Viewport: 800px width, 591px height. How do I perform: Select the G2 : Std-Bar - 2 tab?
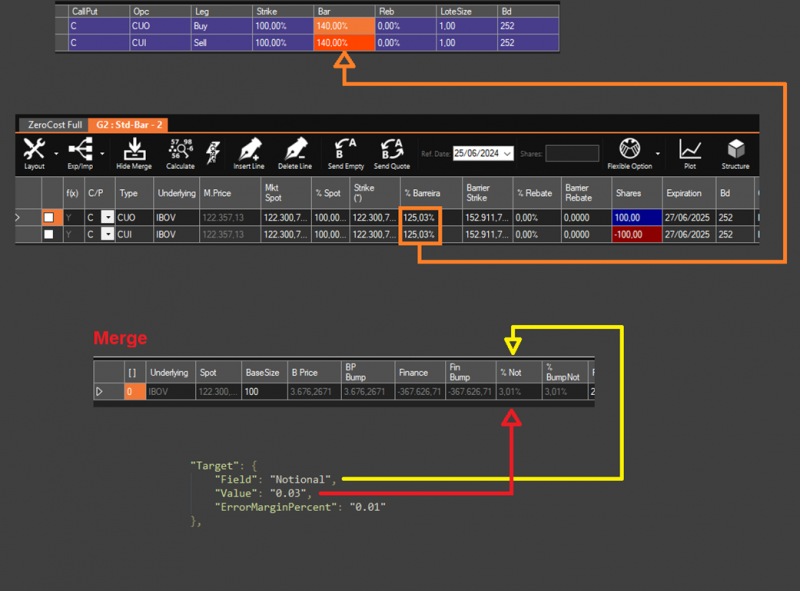128,124
